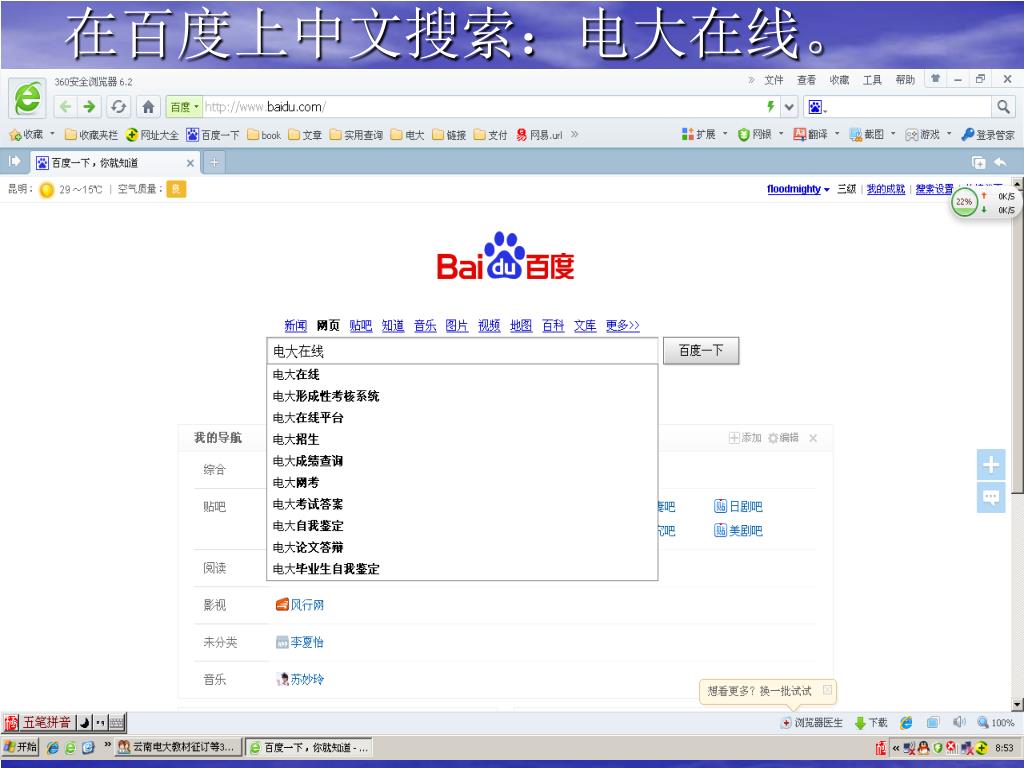Click the 浏览器医生 status bar button
The height and width of the screenshot is (768, 1024).
[812, 722]
